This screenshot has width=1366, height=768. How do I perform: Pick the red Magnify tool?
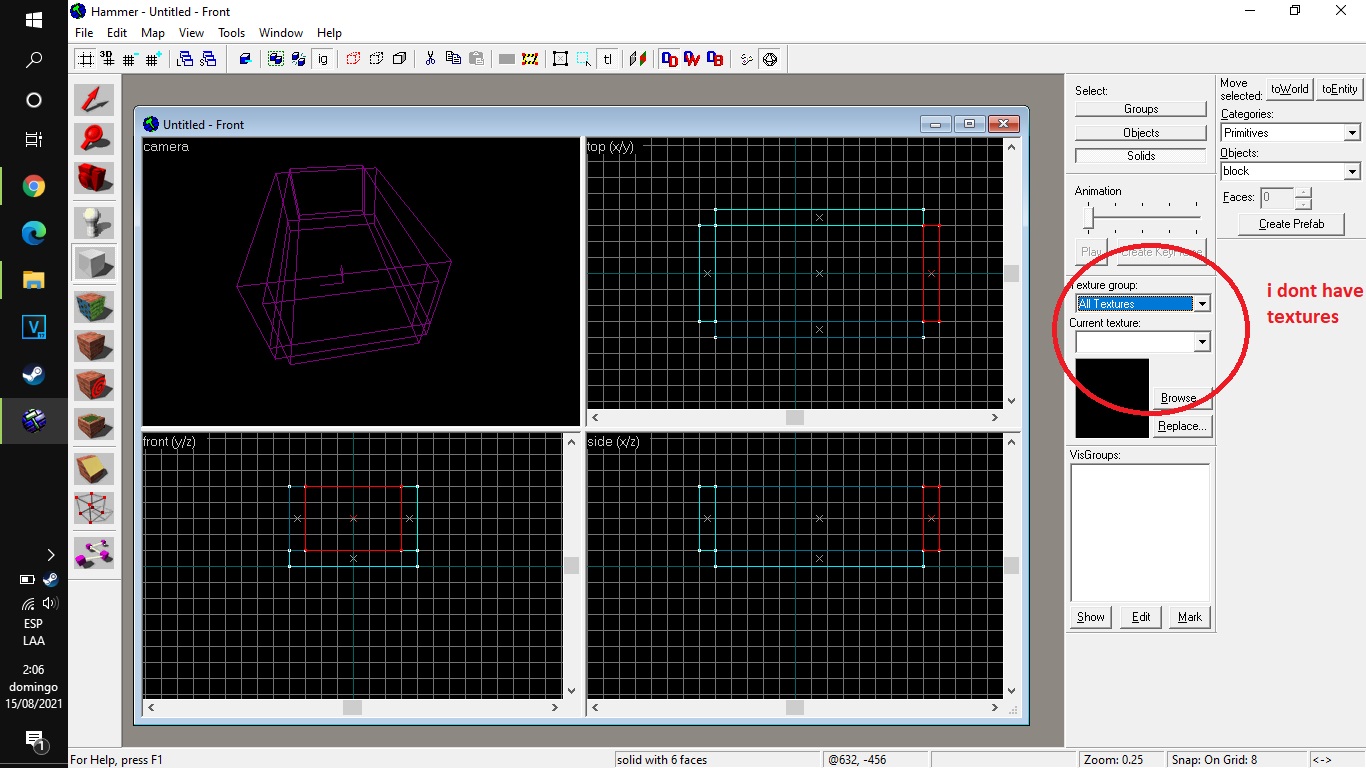94,139
